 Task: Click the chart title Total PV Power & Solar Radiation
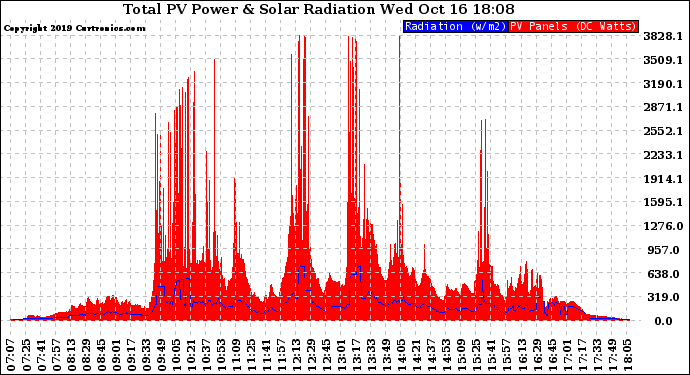coord(249,9)
